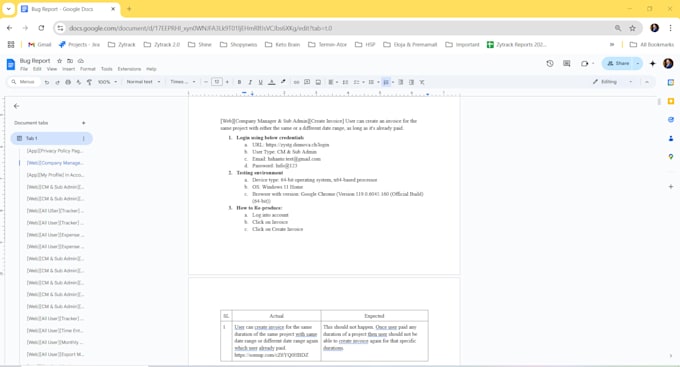This screenshot has width=680, height=367.
Task: Select Tab 1 in document tabs
Action: point(52,138)
